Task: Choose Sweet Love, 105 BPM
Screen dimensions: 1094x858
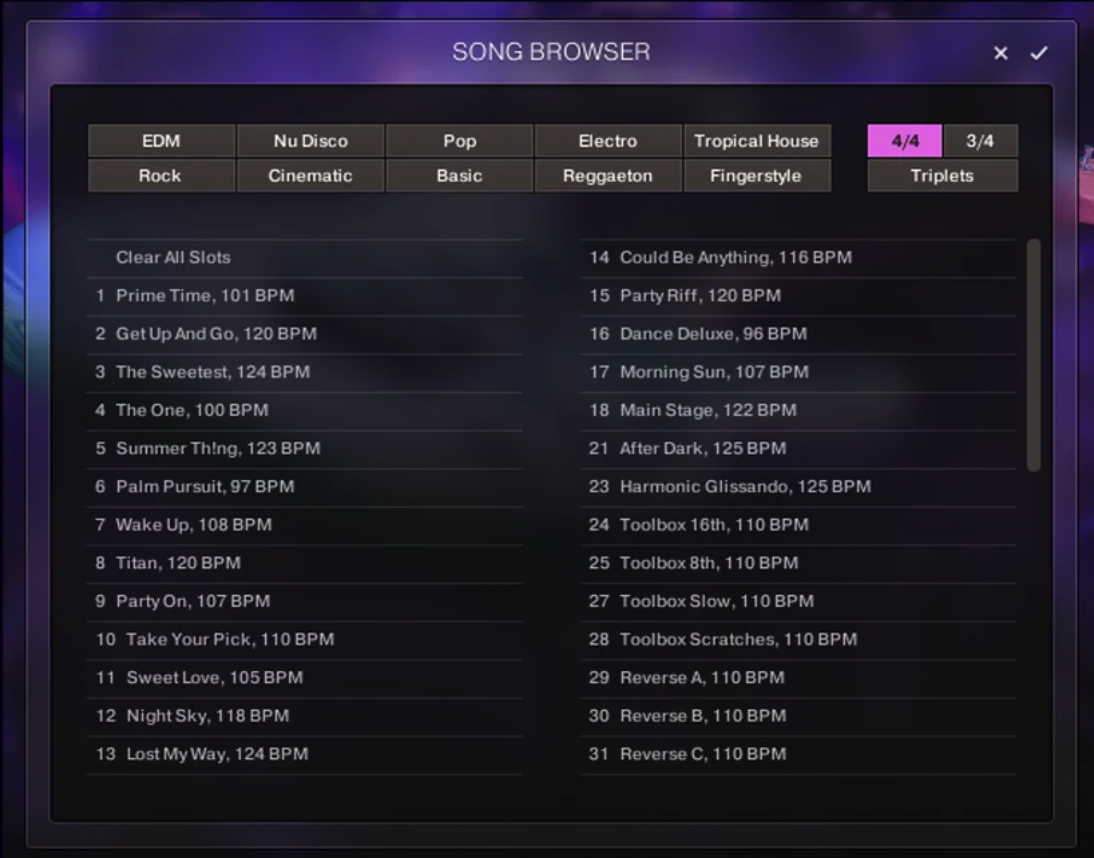Action: click(305, 677)
